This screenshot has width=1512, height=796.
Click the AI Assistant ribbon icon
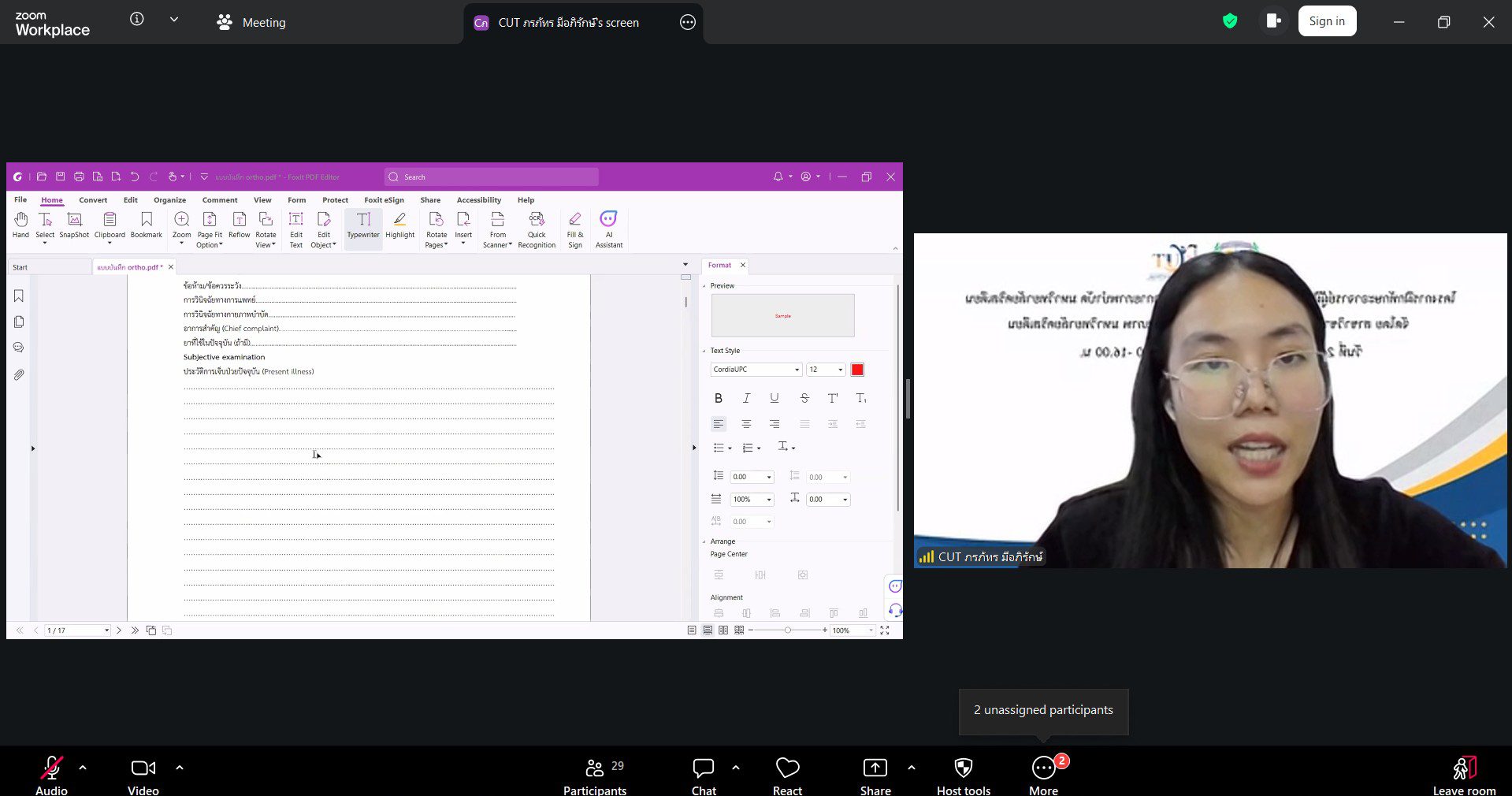point(608,226)
